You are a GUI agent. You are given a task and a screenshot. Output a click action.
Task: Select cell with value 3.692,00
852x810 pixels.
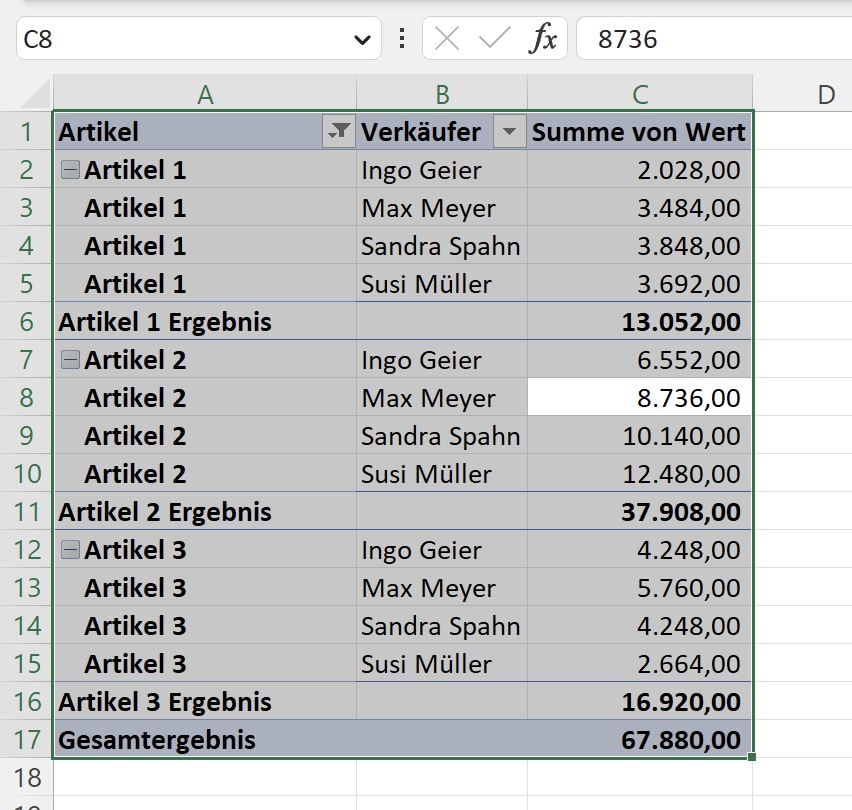[x=639, y=284]
